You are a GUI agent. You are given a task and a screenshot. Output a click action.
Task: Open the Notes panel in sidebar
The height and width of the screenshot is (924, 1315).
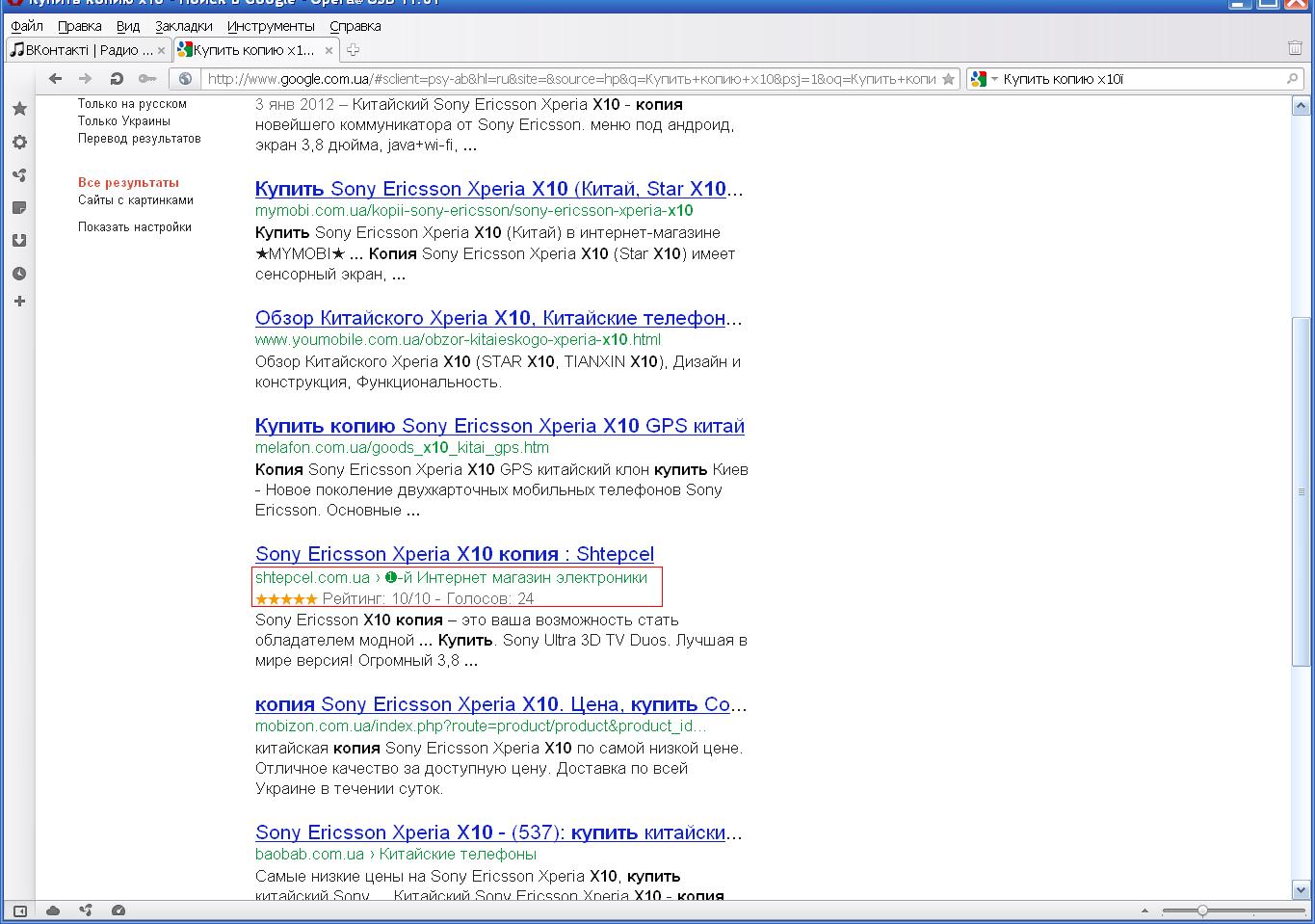click(x=19, y=208)
